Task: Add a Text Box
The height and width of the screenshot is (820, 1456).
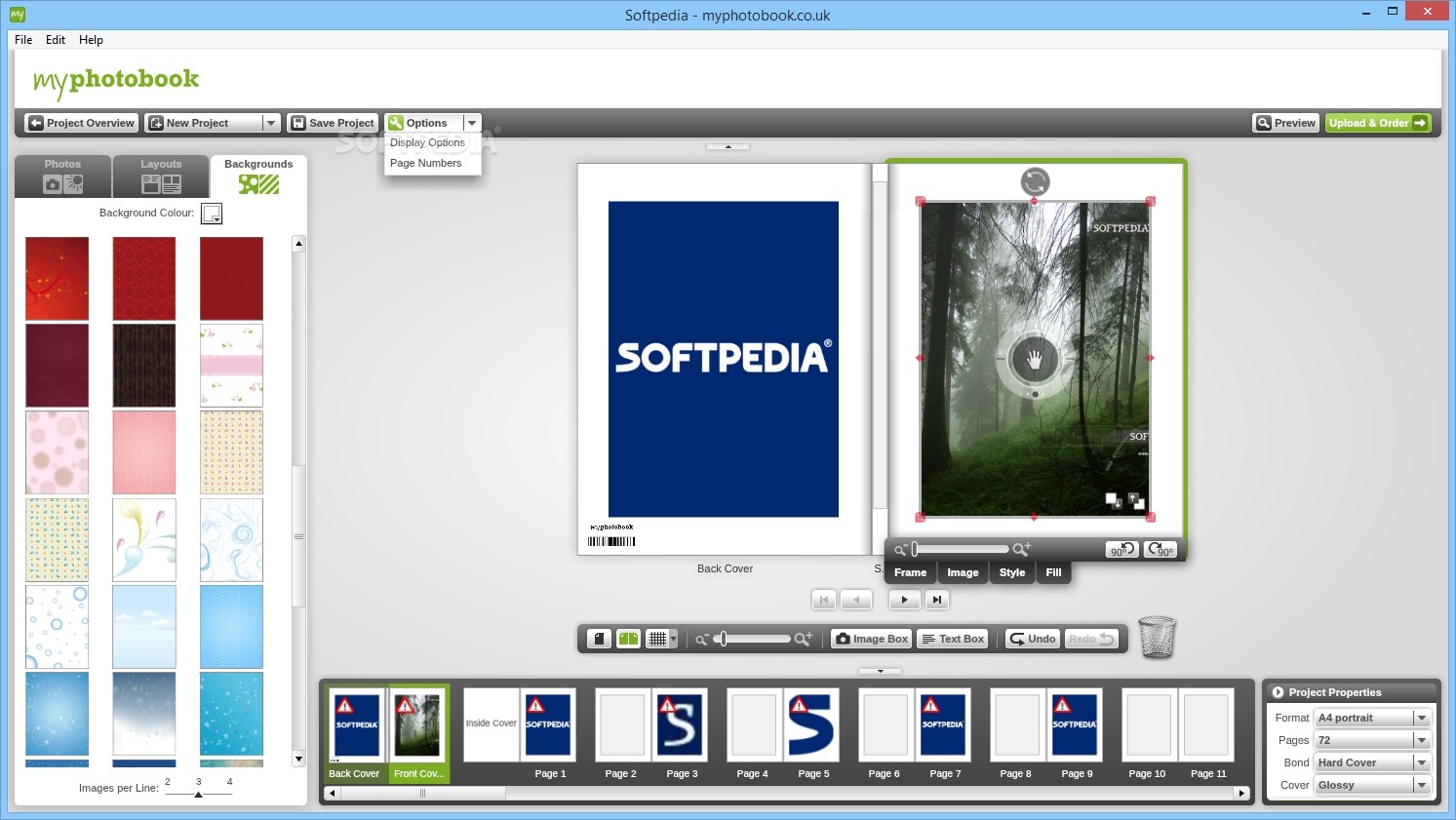Action: [953, 639]
